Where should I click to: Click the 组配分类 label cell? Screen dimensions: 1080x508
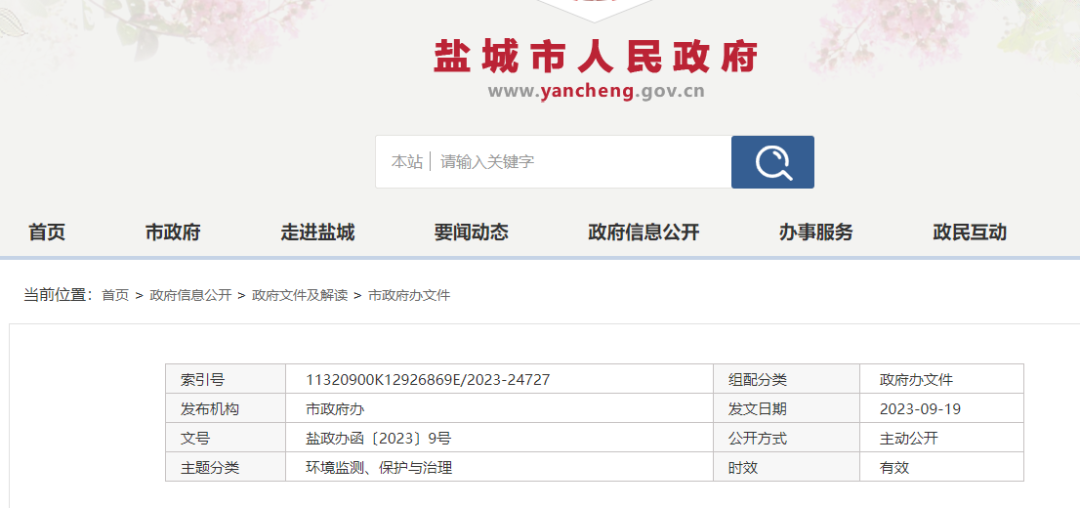787,379
